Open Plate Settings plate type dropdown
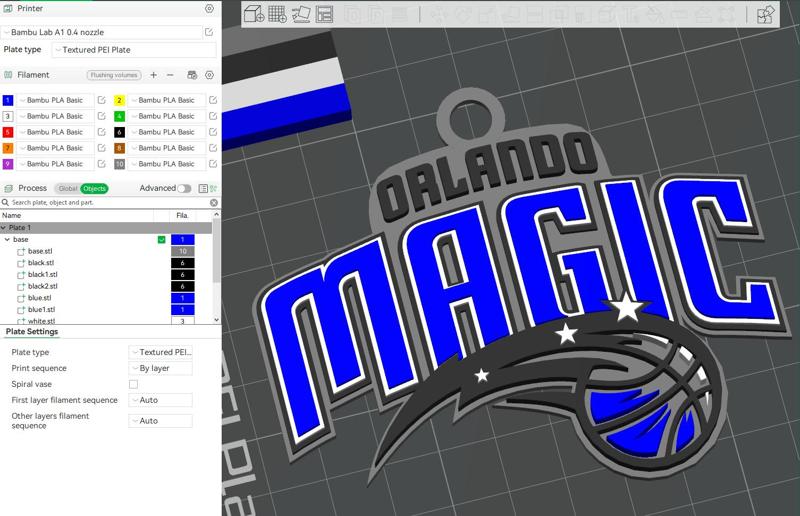Image resolution: width=800 pixels, height=516 pixels. click(x=161, y=352)
